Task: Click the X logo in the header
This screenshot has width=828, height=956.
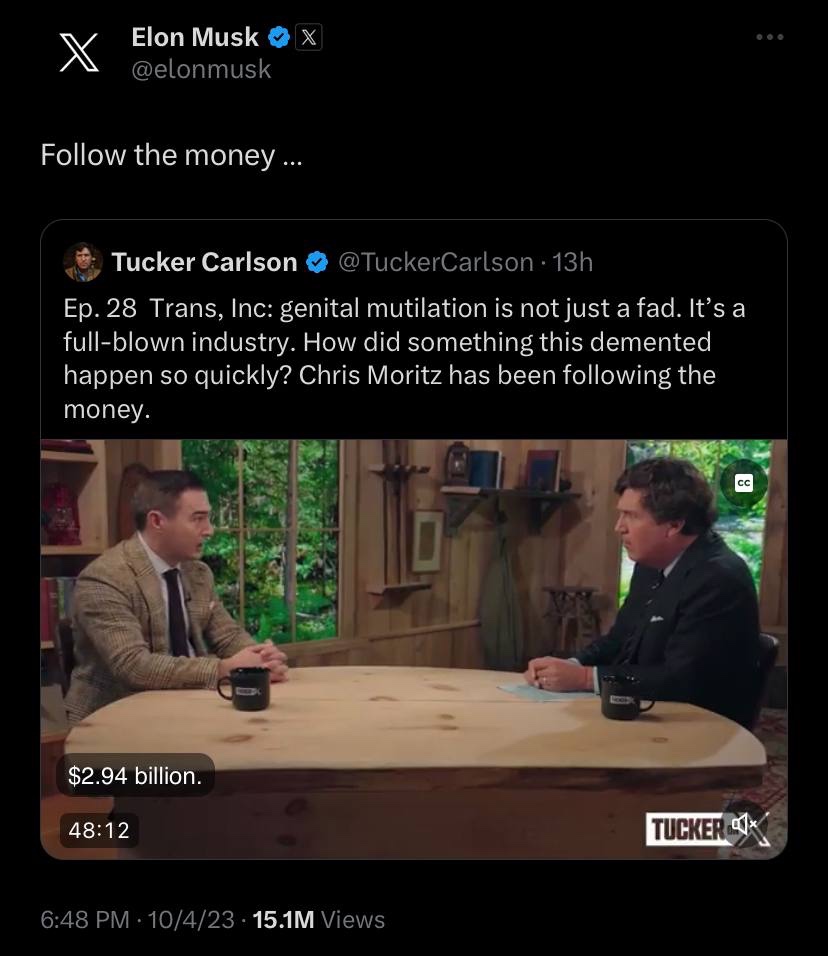Action: (80, 53)
